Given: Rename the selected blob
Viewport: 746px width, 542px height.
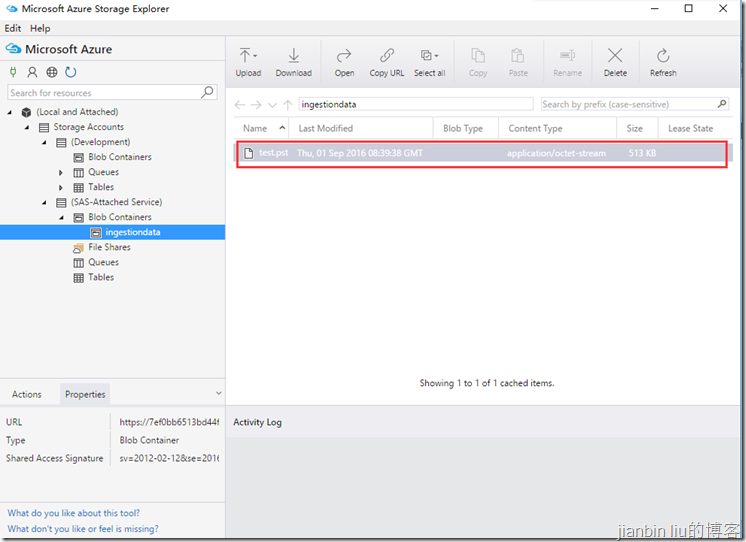Looking at the screenshot, I should [x=567, y=62].
